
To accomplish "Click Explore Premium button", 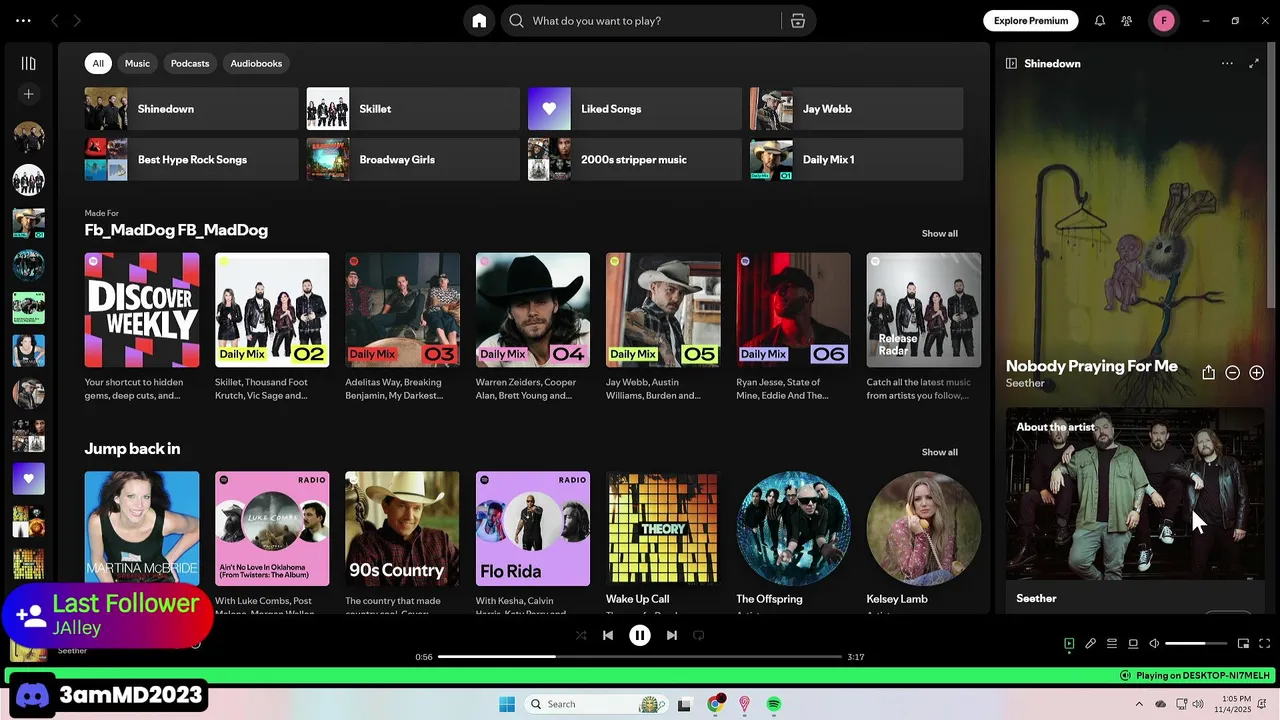I will [x=1031, y=21].
